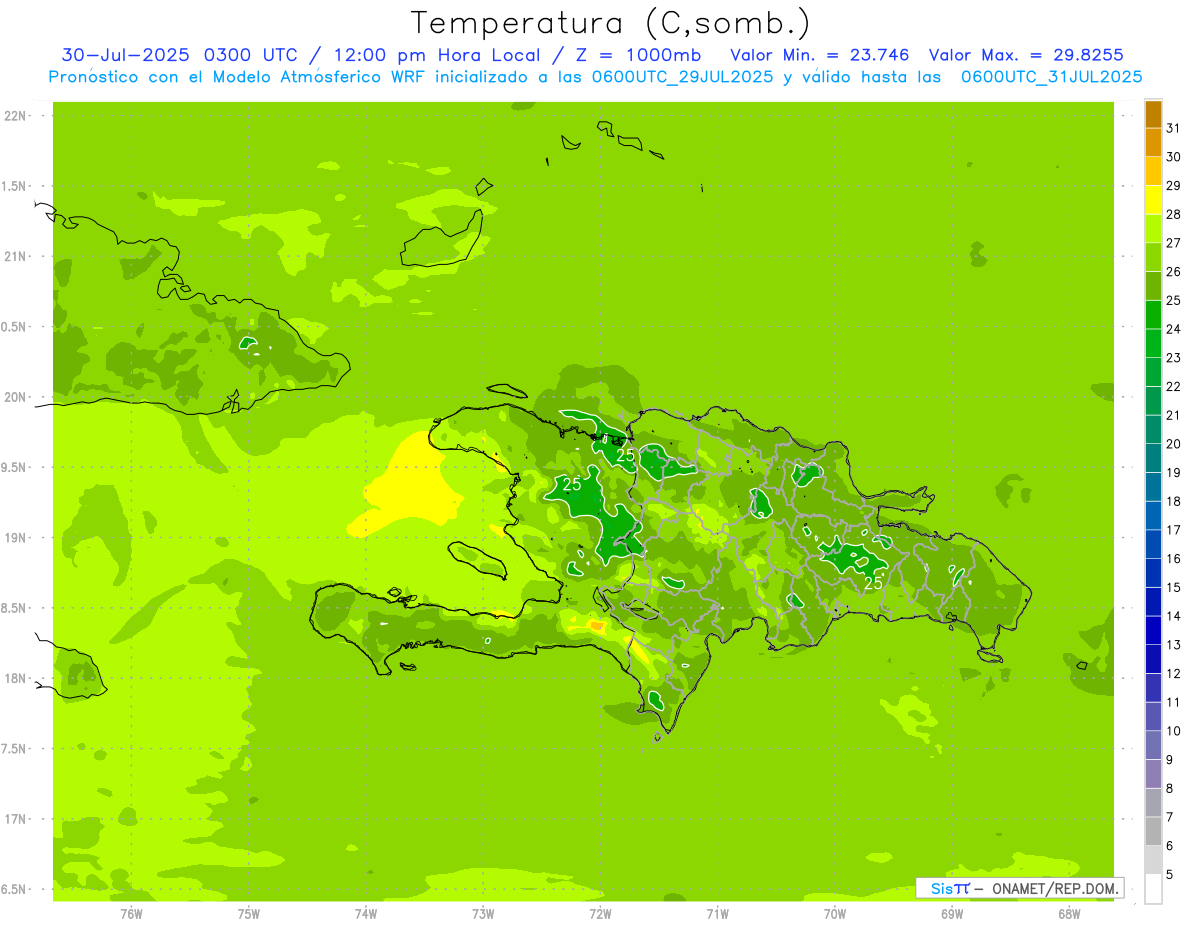Image resolution: width=1200 pixels, height=927 pixels.
Task: Click the "75W" longitude axis label
Action: 249,913
